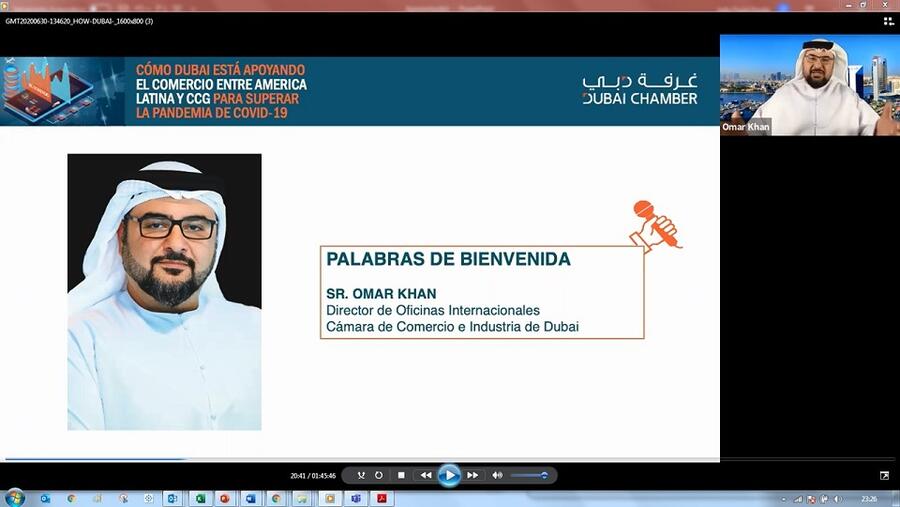Click the GMT20200630 video title text
The height and width of the screenshot is (507, 900).
[x=79, y=21]
